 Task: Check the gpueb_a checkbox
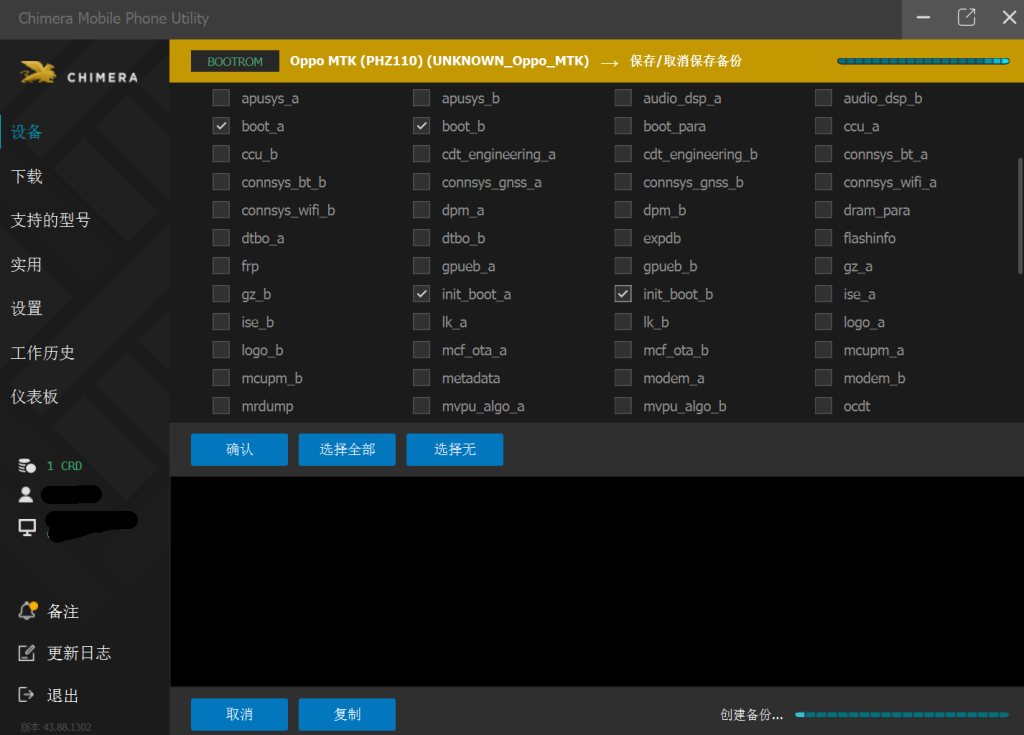[x=422, y=266]
